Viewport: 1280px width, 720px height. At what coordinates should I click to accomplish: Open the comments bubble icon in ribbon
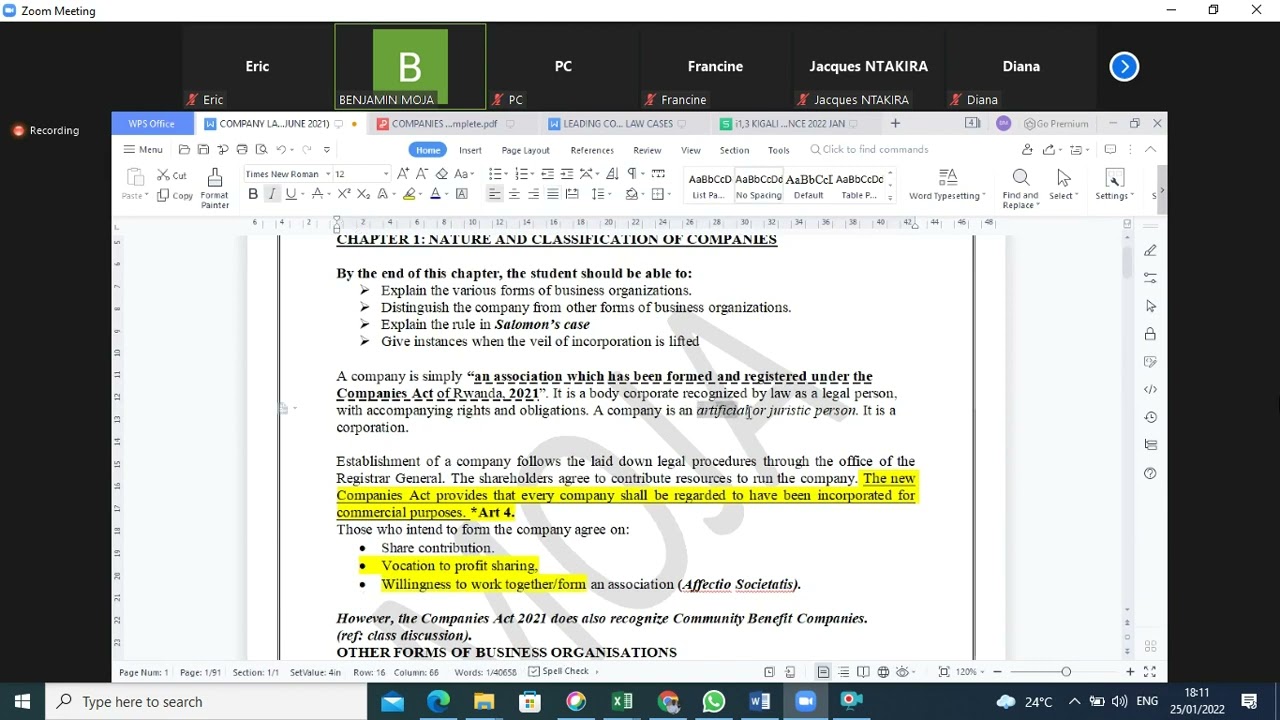[x=1110, y=150]
